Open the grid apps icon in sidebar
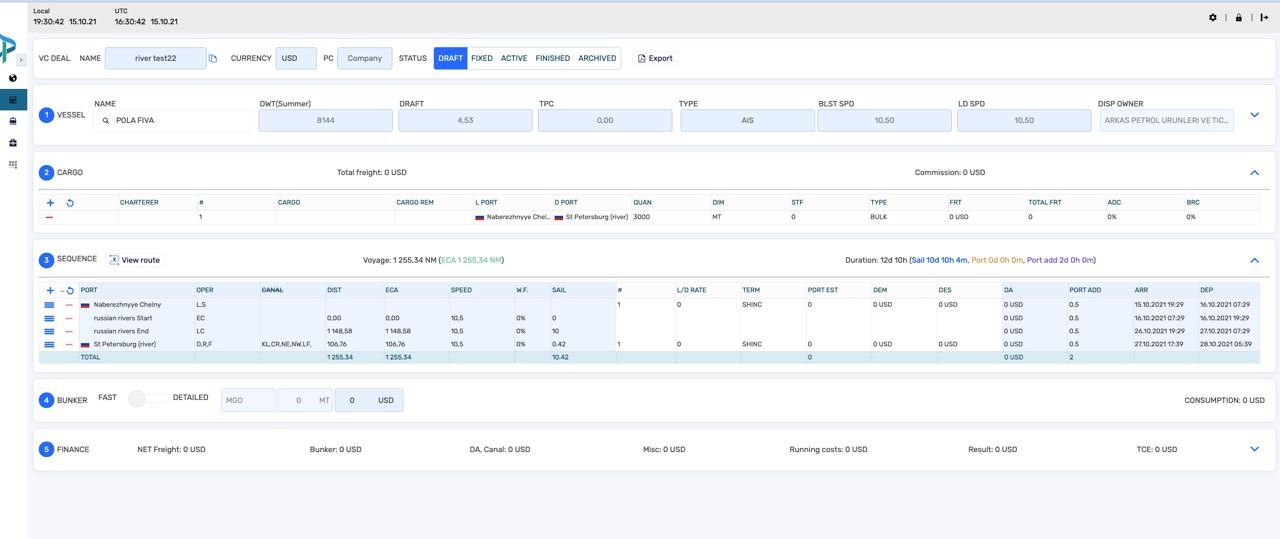 (x=13, y=164)
